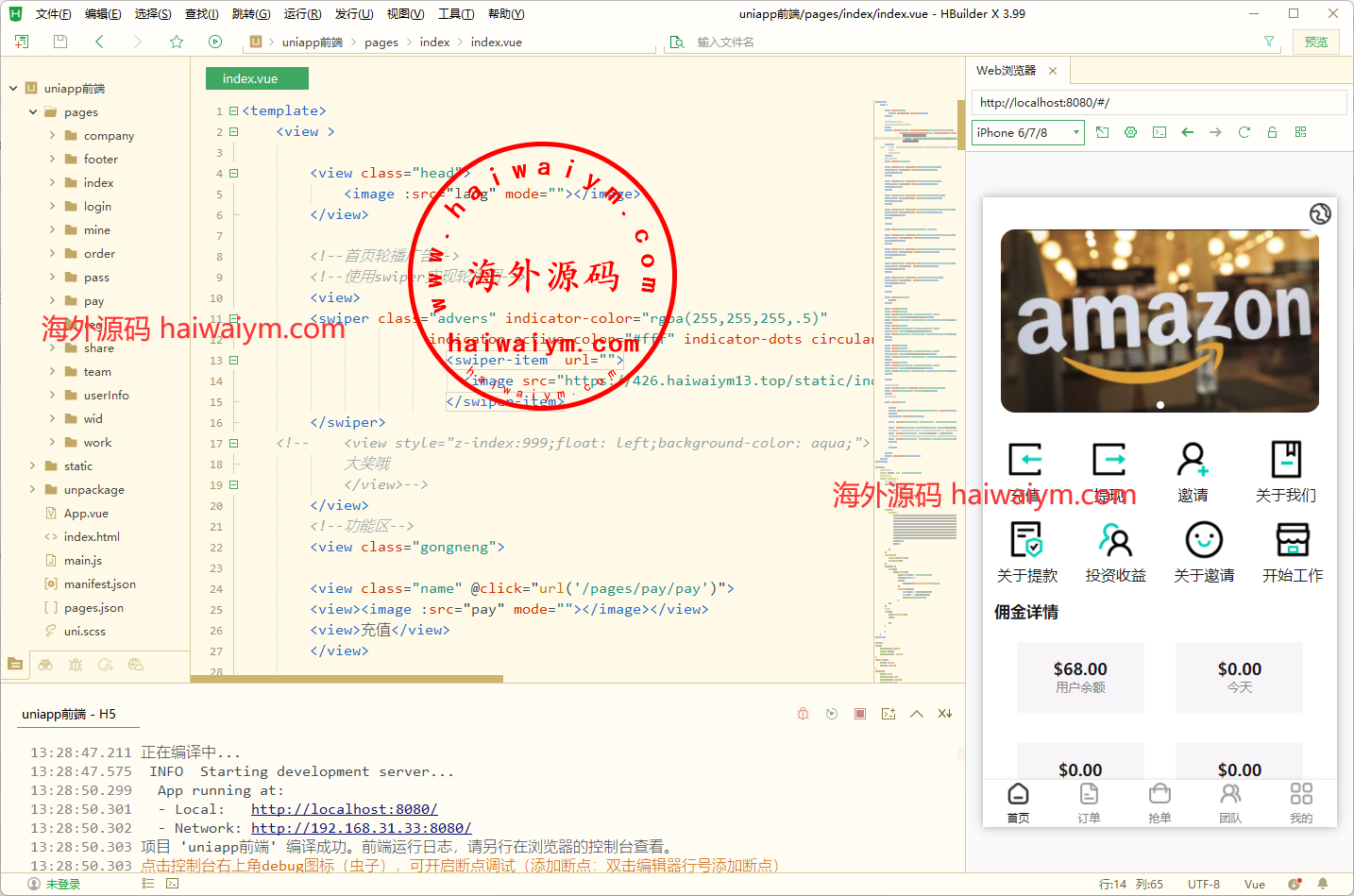
Task: Expand the static folder in project tree
Action: tap(33, 465)
